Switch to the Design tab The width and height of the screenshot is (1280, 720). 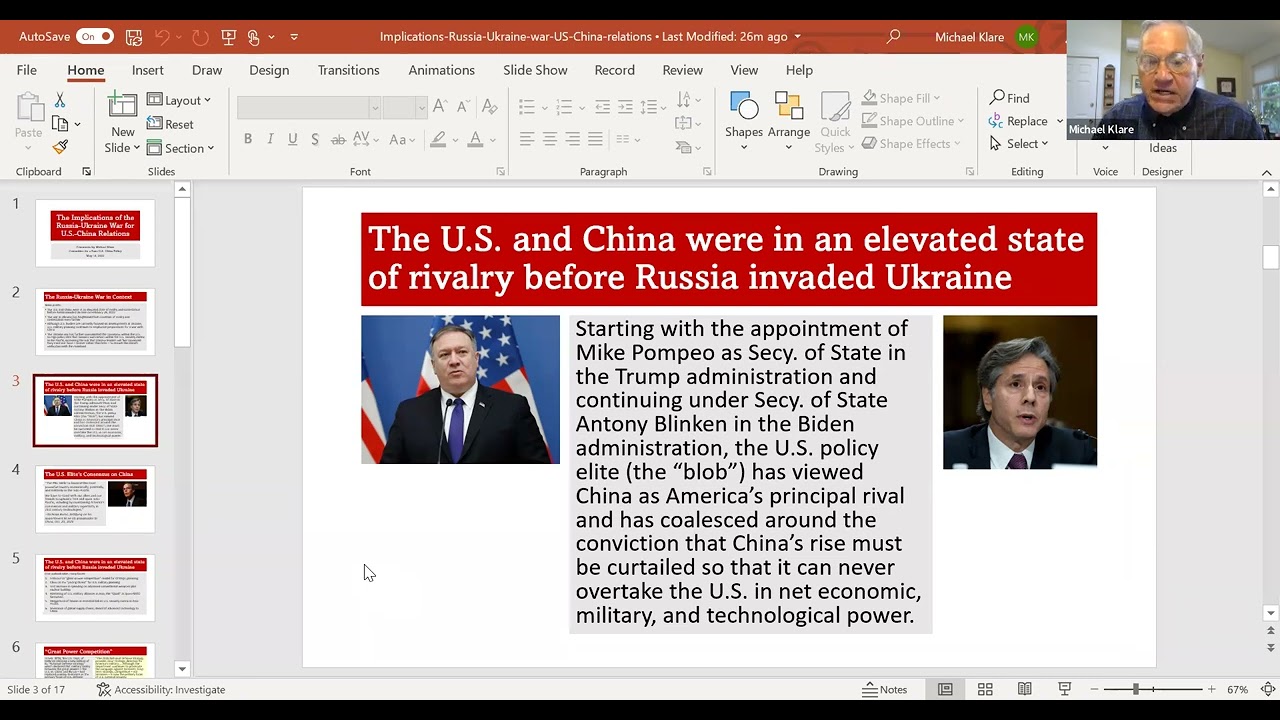[x=269, y=70]
